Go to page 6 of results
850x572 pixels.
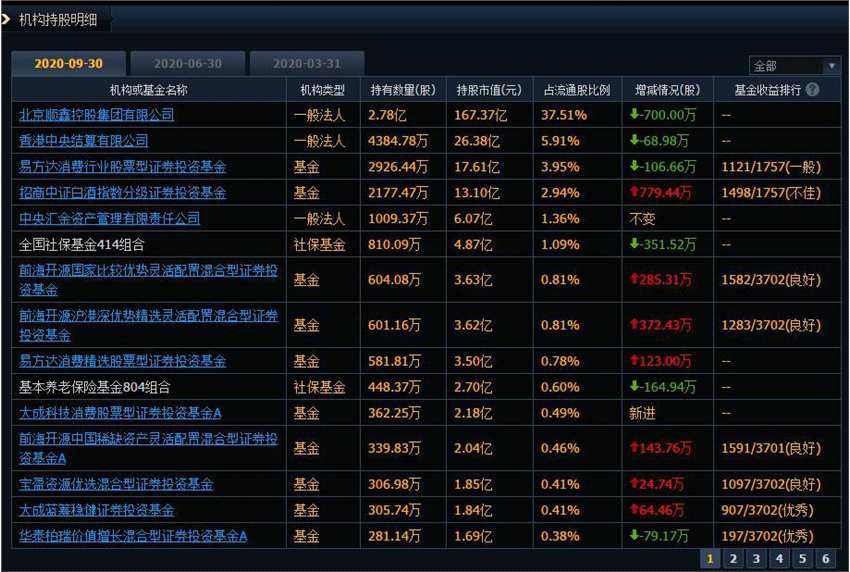tap(826, 558)
